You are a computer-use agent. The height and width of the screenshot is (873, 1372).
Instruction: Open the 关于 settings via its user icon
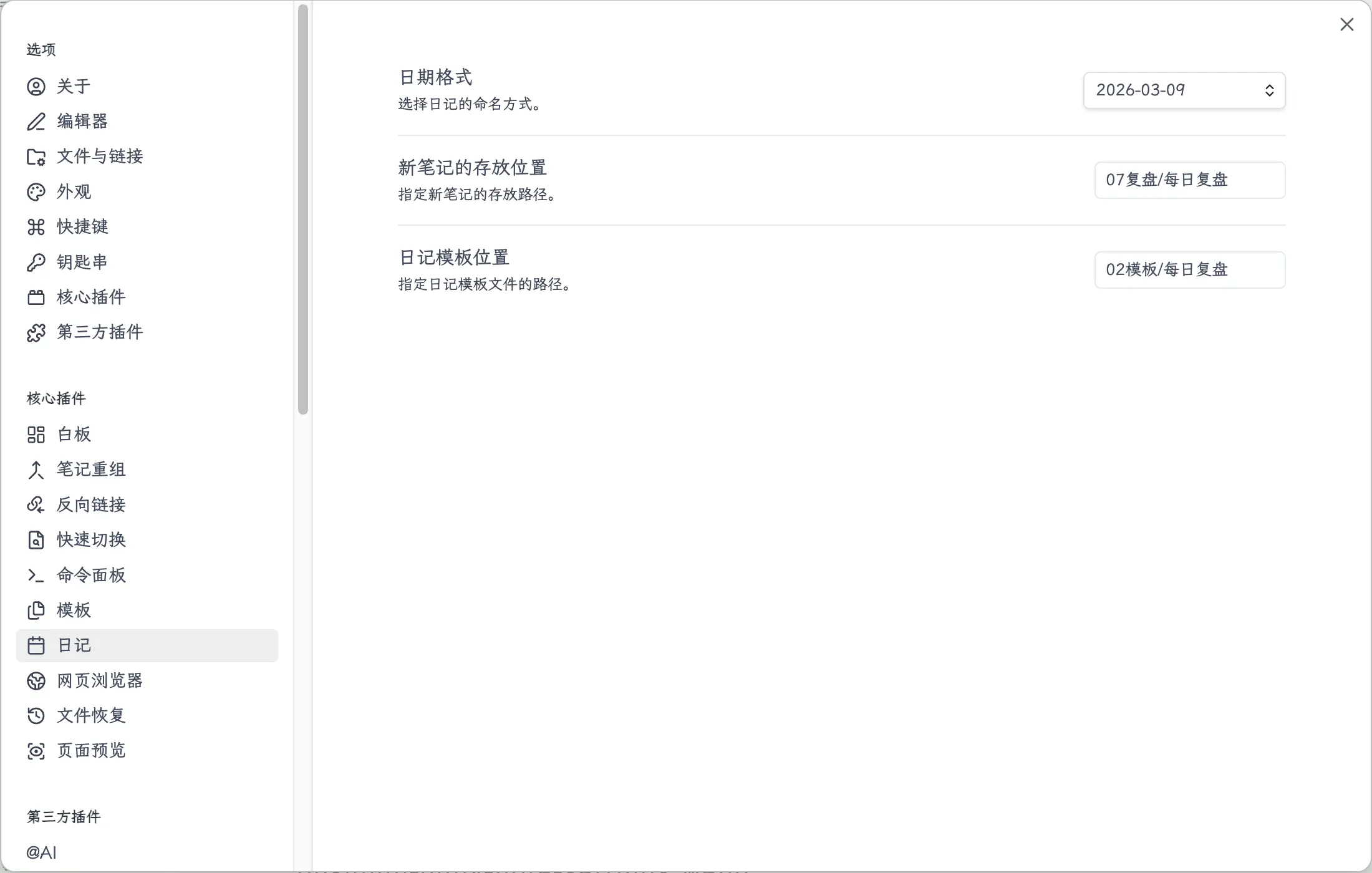tap(36, 87)
